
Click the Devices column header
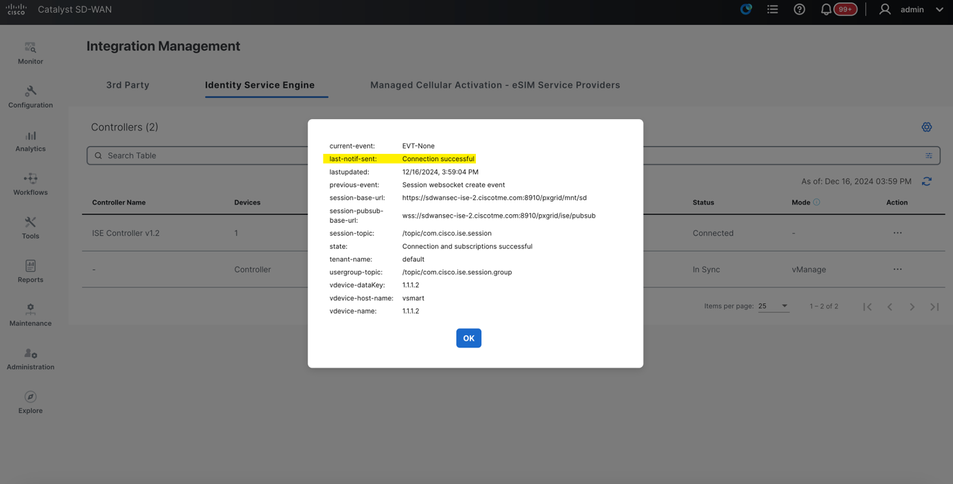247,202
